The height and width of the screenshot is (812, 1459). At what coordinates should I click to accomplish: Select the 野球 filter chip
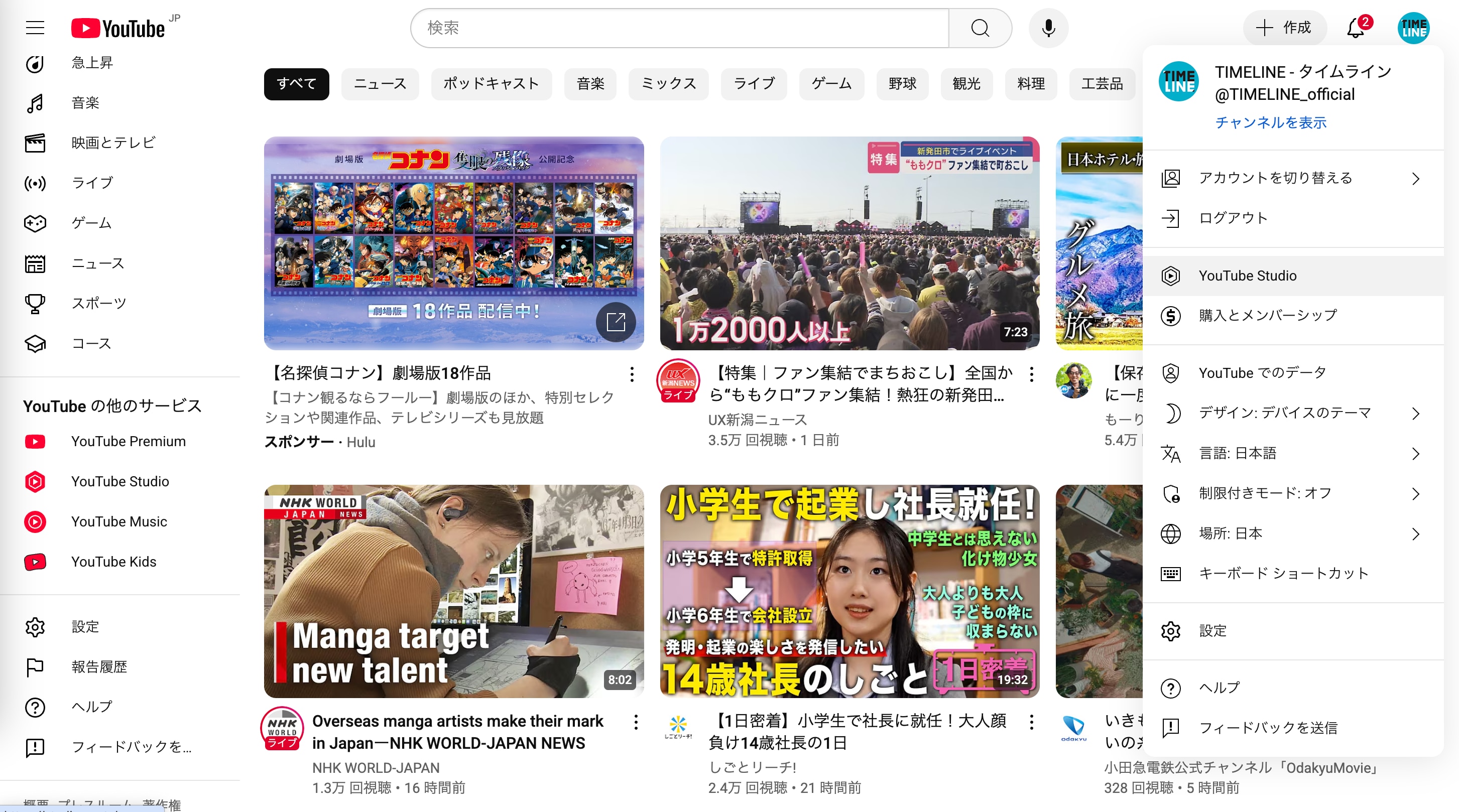point(902,84)
